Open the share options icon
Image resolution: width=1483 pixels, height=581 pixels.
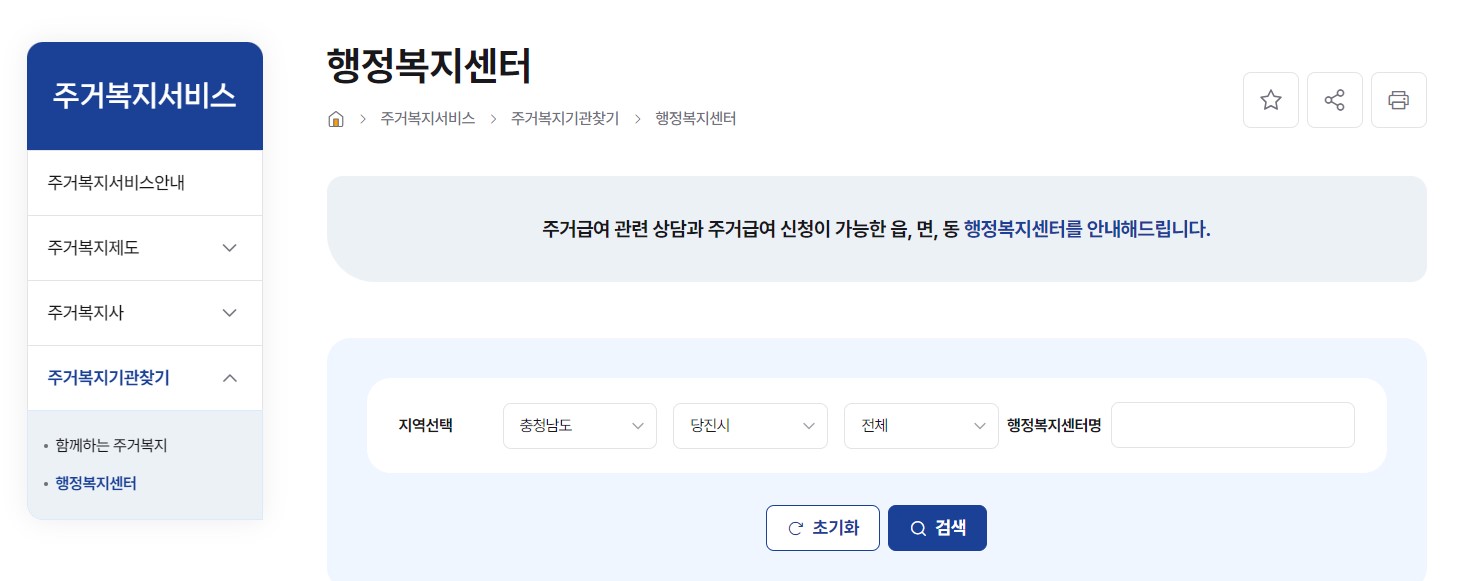click(1334, 100)
